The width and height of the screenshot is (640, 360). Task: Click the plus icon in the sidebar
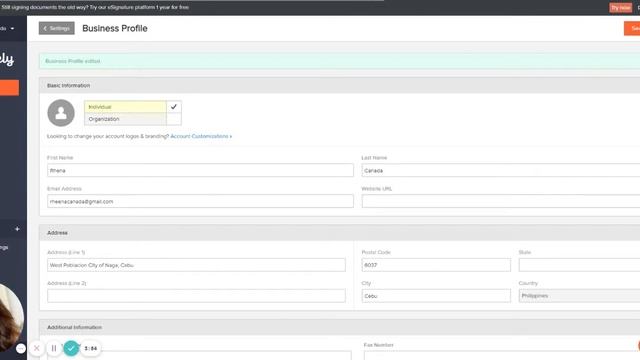(x=17, y=229)
